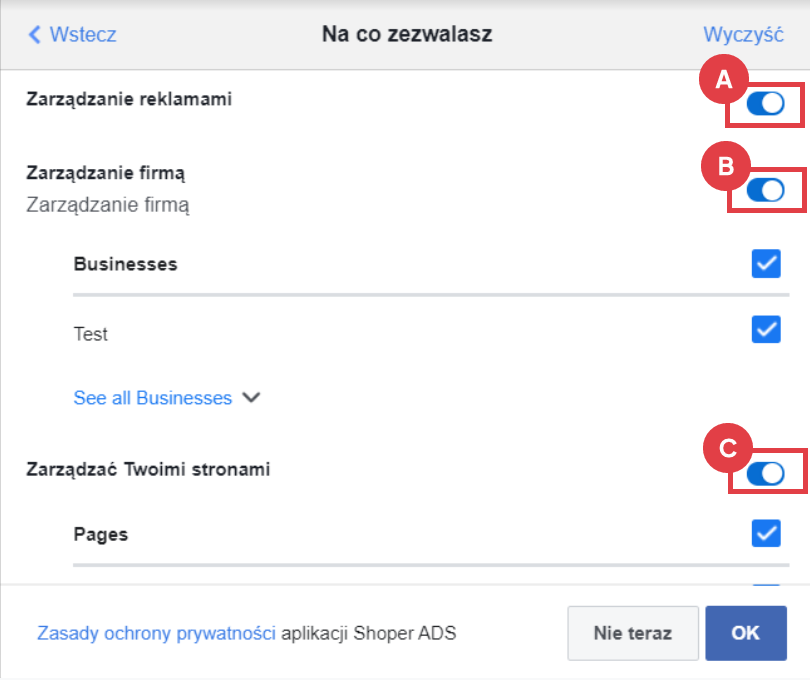The width and height of the screenshot is (810, 680).
Task: Collapse the See all Businesses chevron
Action: [x=252, y=398]
